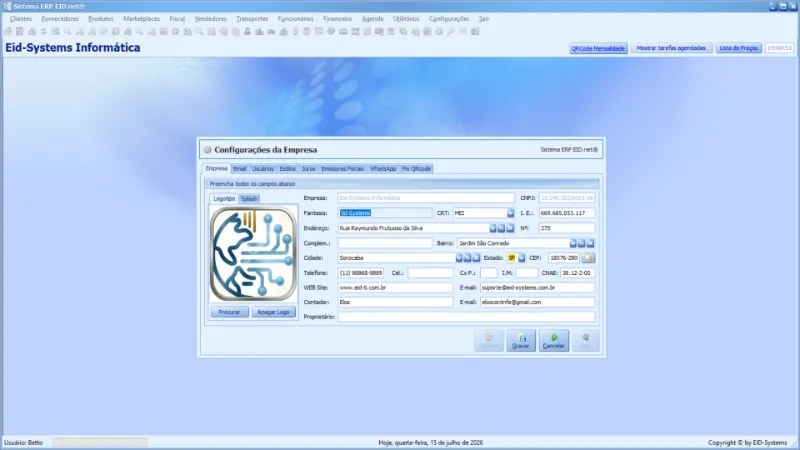The image size is (800, 450).
Task: Click the Cancelar button
Action: click(554, 340)
